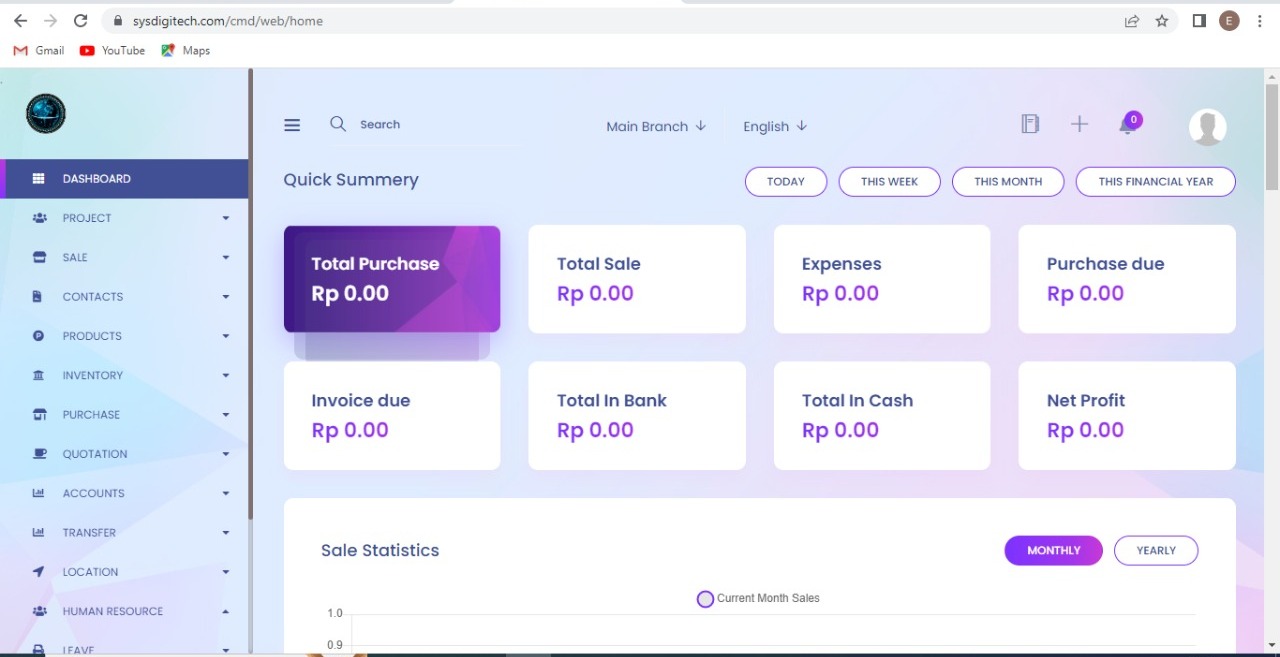Reload the page in browser
Viewport: 1280px width, 657px height.
[x=81, y=21]
